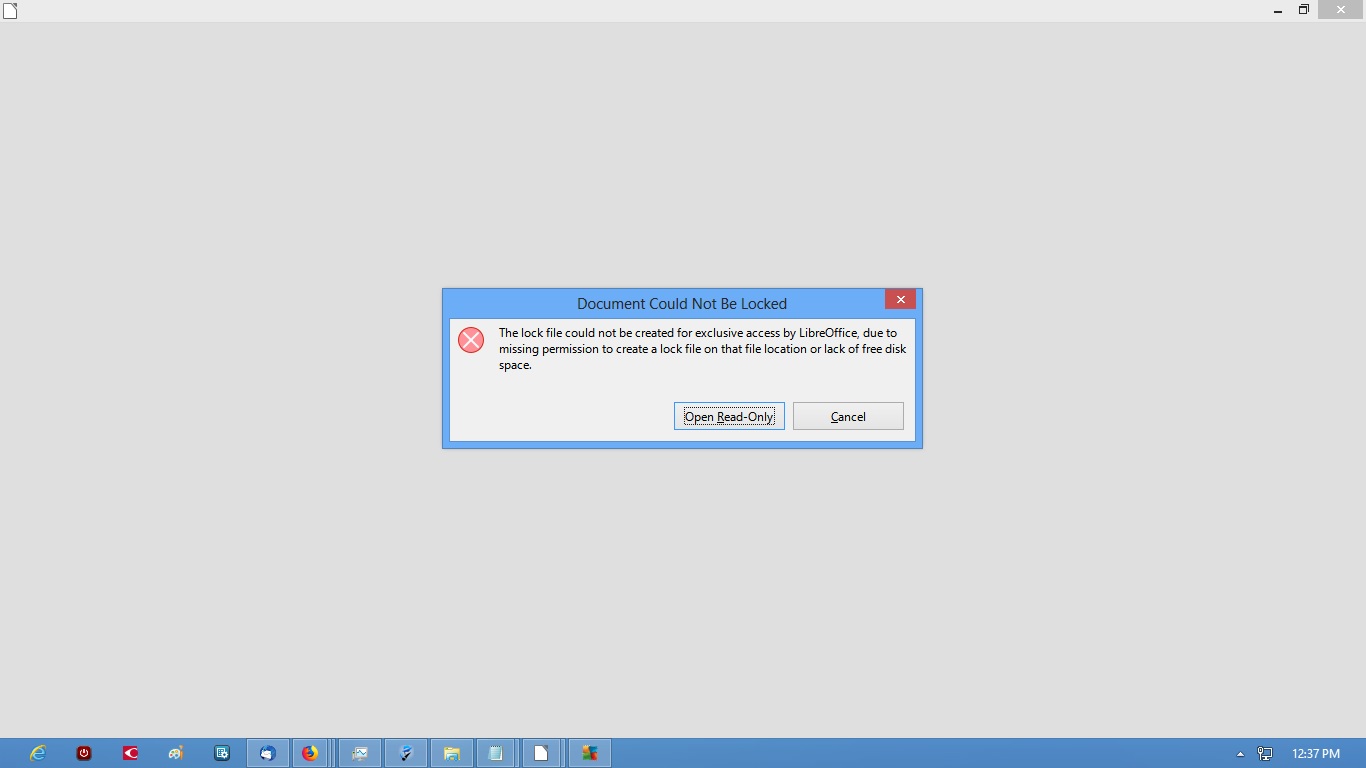
Task: Open the monitor chart taskbar application
Action: (x=360, y=753)
